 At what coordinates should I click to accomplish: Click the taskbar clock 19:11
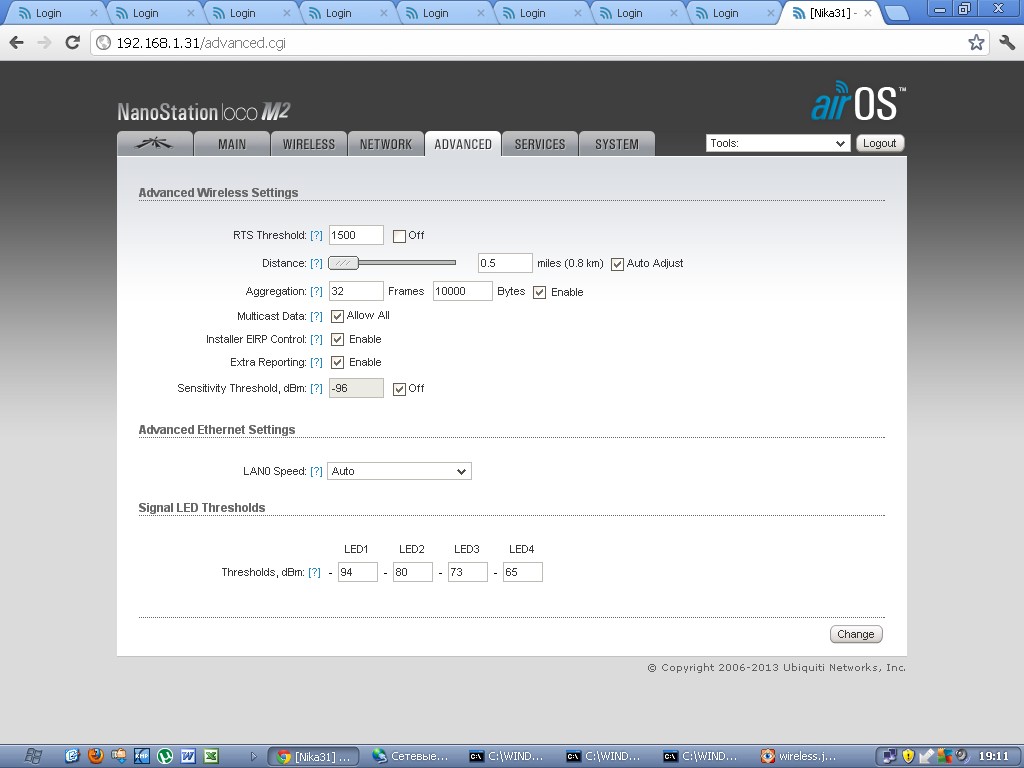coord(994,756)
